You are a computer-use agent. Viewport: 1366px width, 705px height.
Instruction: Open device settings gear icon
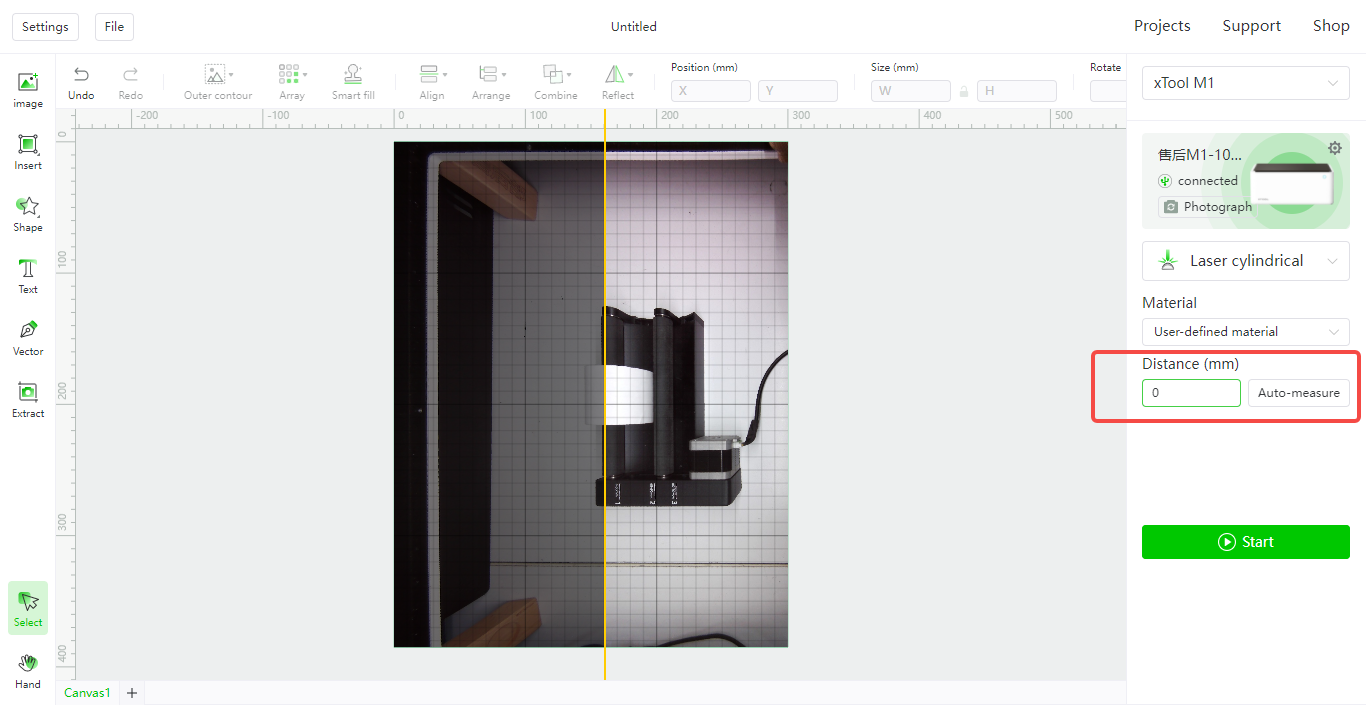tap(1334, 148)
